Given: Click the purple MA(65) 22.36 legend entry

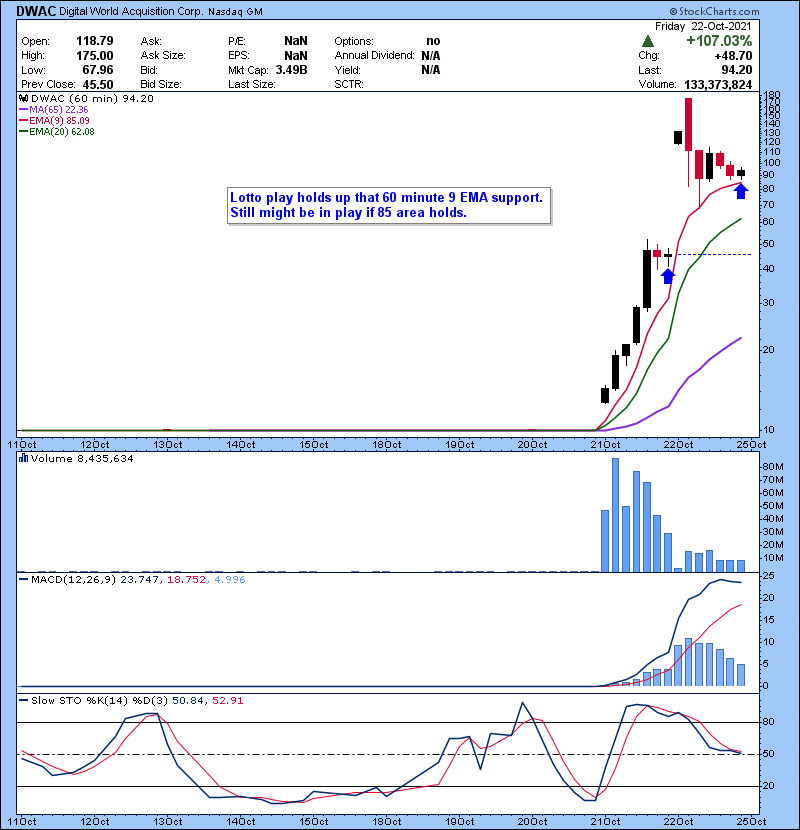Looking at the screenshot, I should 53,110.
